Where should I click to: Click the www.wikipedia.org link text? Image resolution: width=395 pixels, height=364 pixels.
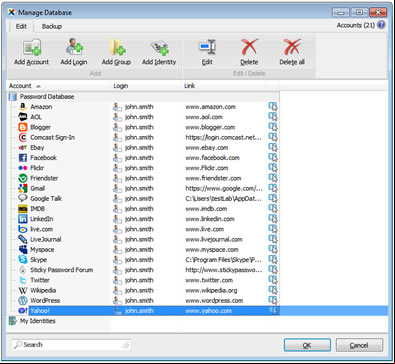pyautogui.click(x=211, y=290)
